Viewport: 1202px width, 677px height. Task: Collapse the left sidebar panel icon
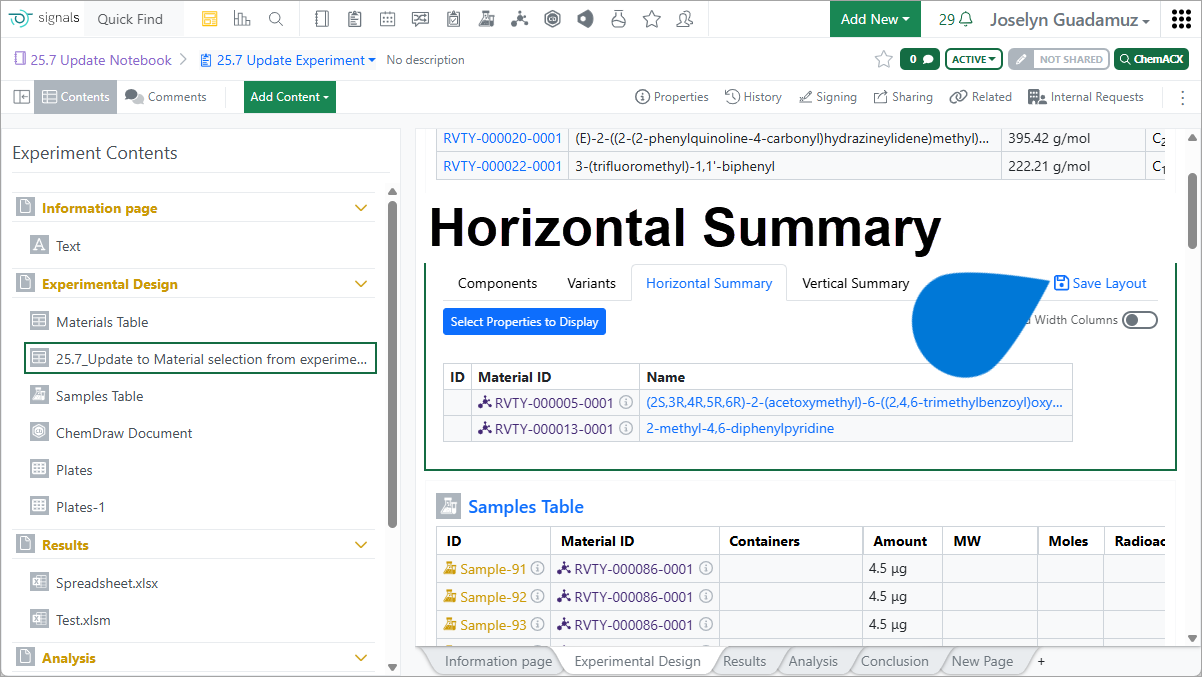click(x=21, y=97)
